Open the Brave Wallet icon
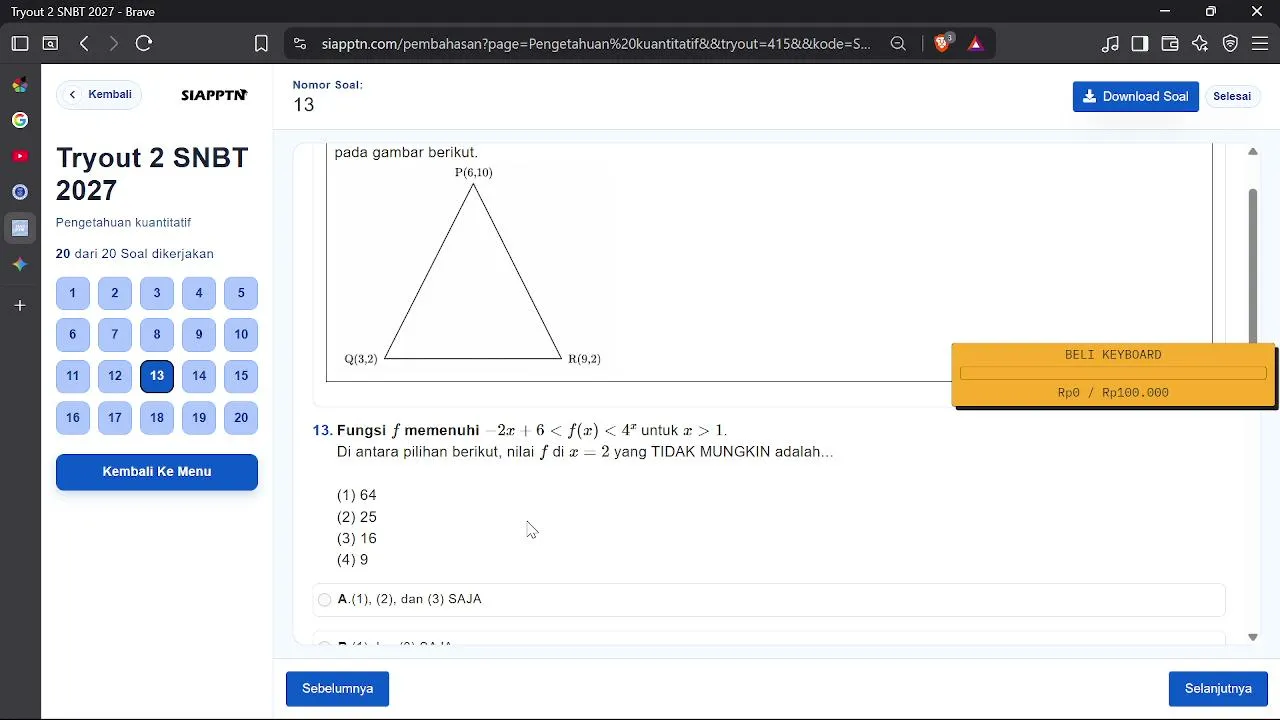 point(1170,44)
